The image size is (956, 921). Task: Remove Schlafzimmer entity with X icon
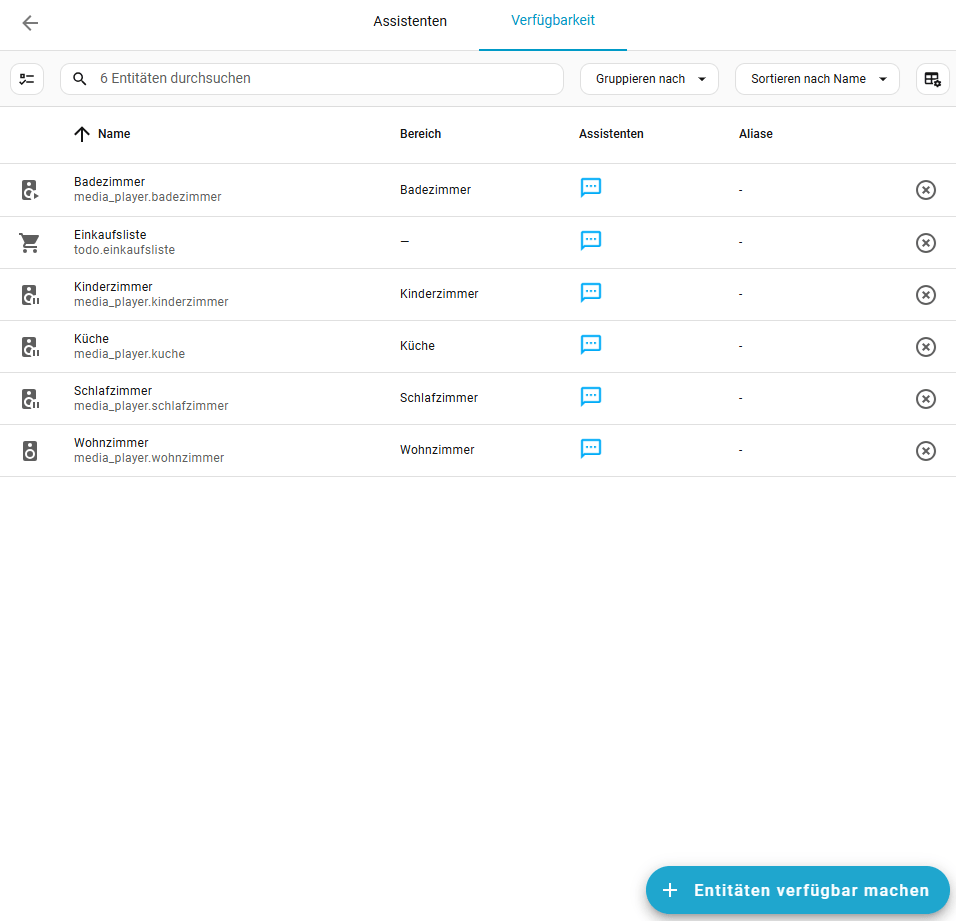pyautogui.click(x=926, y=399)
